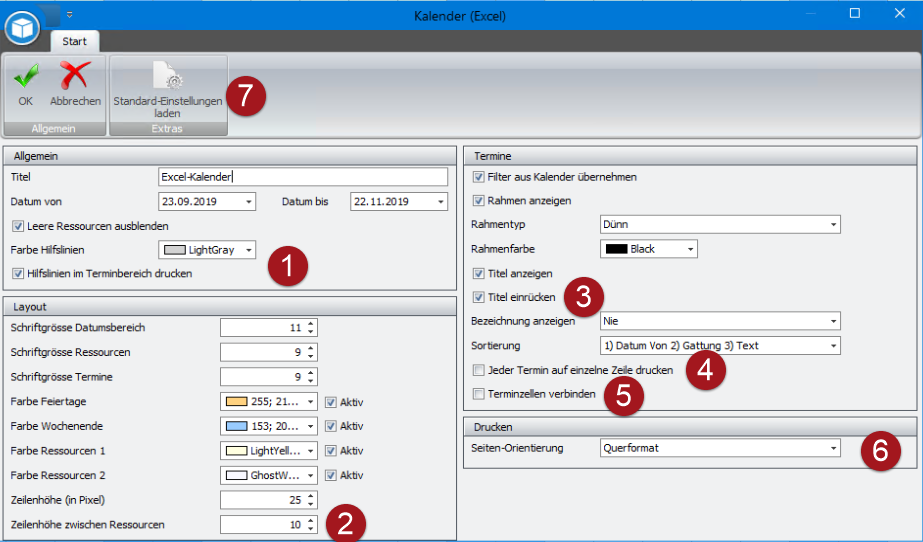Open the Bezeichnung anzeigen dropdown
923x542 pixels.
(x=833, y=322)
